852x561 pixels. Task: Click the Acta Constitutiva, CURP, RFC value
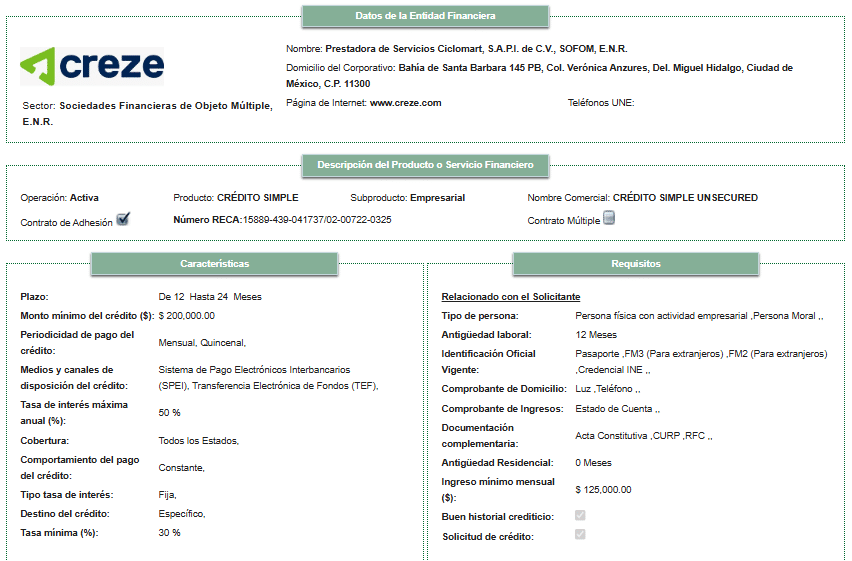point(644,436)
